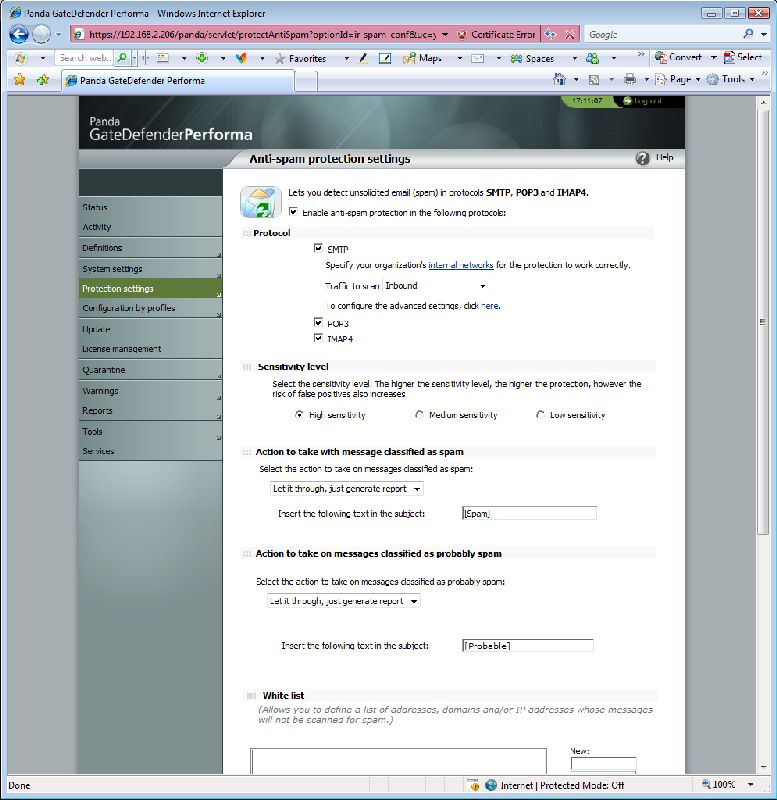Screen dimensions: 777x800
Task: Click the browser address URL field
Action: coord(262,35)
